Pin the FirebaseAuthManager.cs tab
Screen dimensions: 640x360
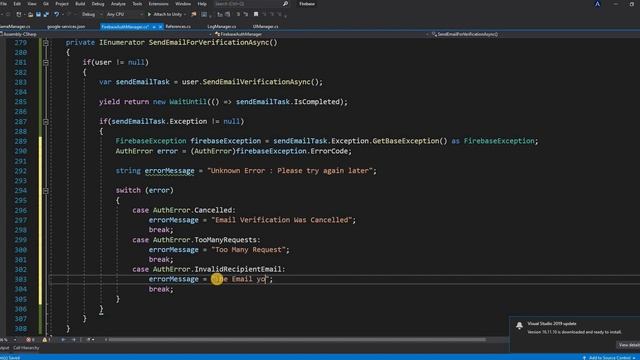(154, 27)
